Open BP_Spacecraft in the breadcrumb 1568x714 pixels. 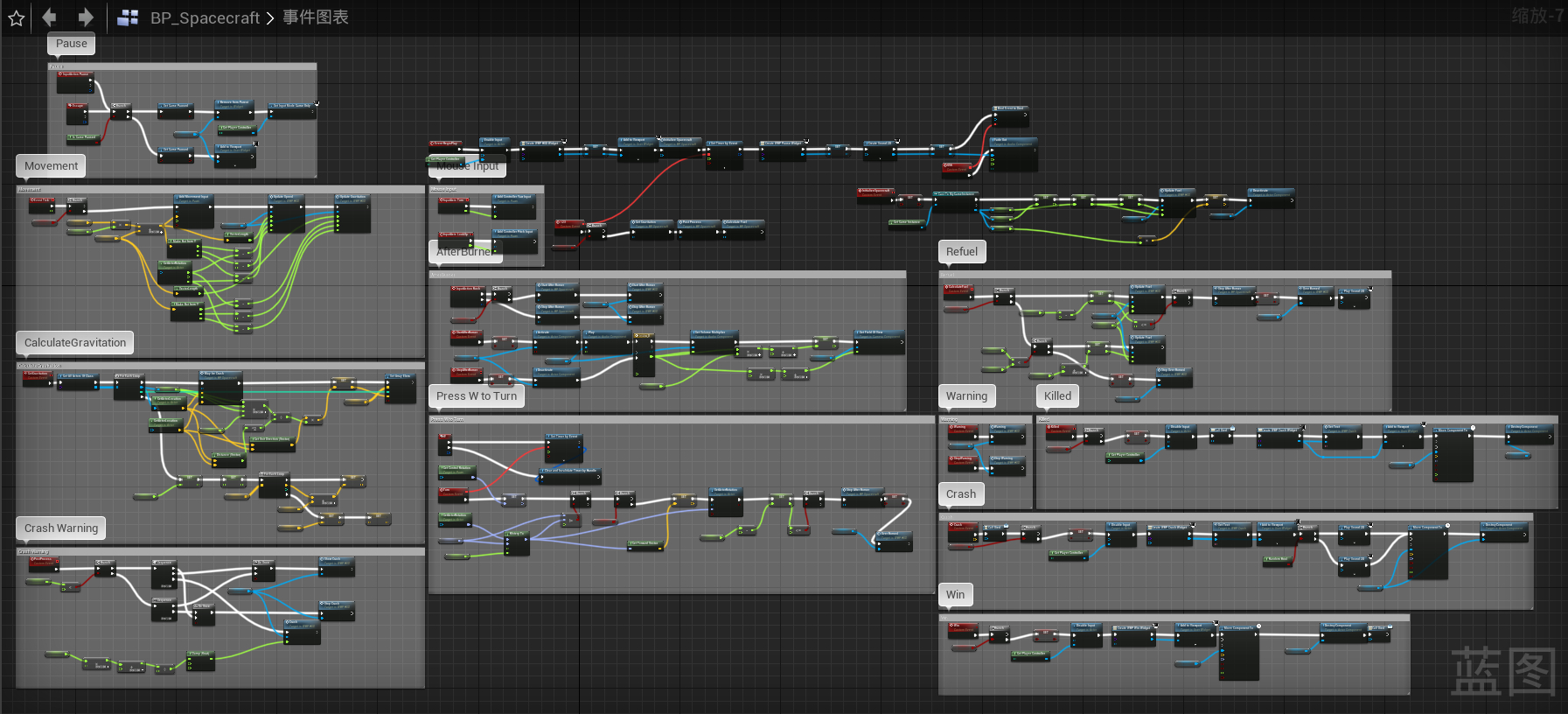[x=205, y=17]
